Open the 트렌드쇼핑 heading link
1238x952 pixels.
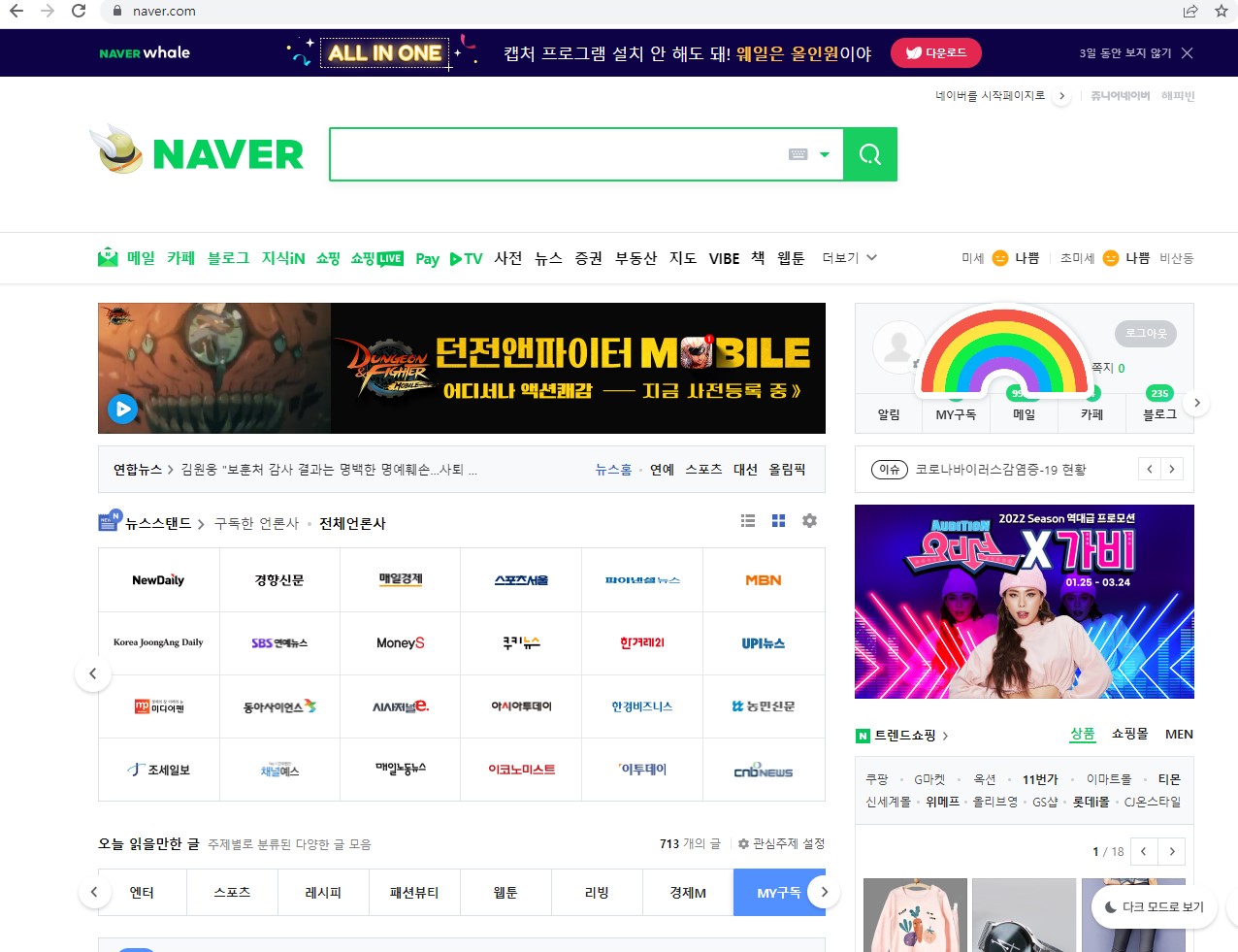[x=904, y=736]
